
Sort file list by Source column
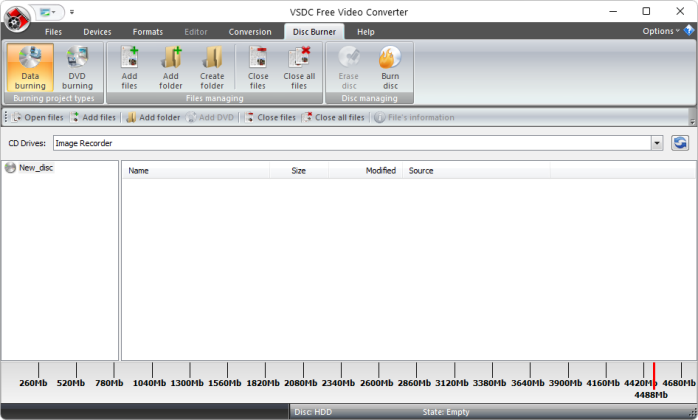click(x=476, y=171)
